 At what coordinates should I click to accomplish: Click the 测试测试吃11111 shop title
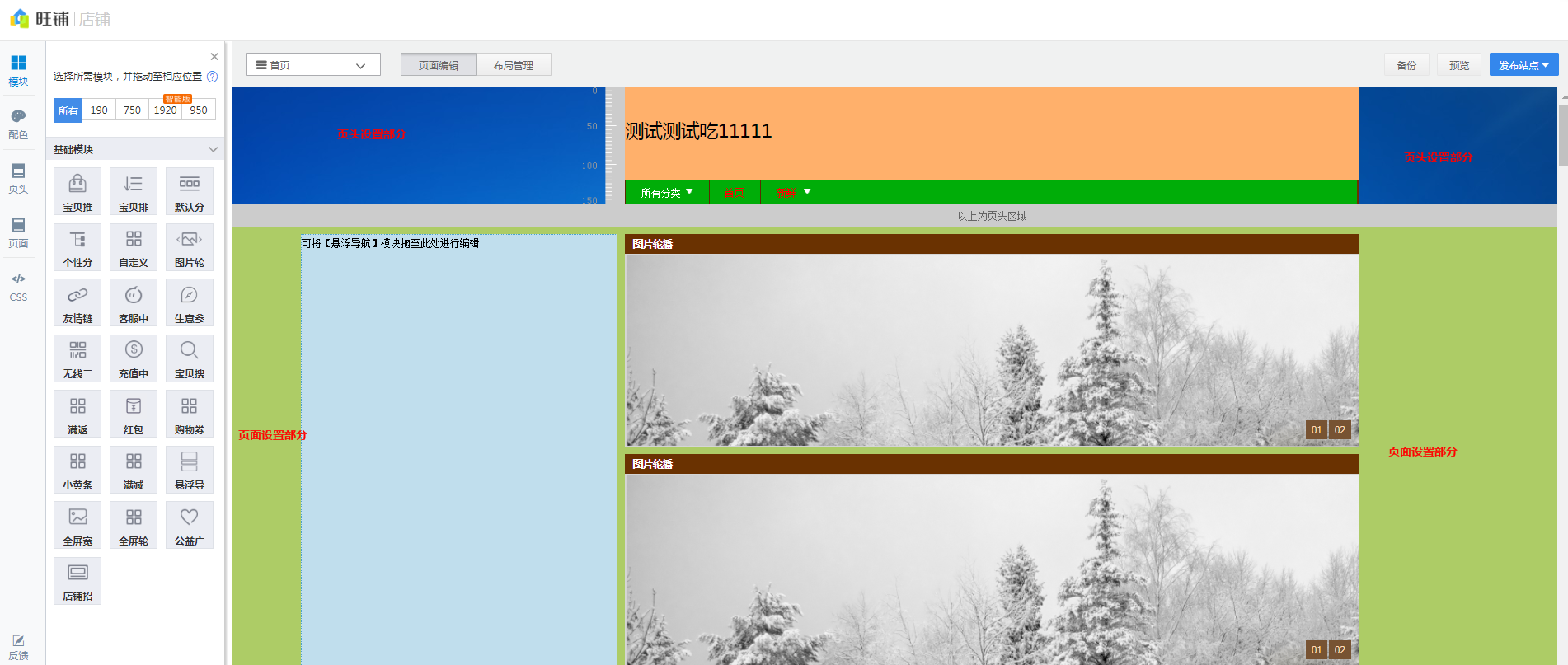(698, 131)
